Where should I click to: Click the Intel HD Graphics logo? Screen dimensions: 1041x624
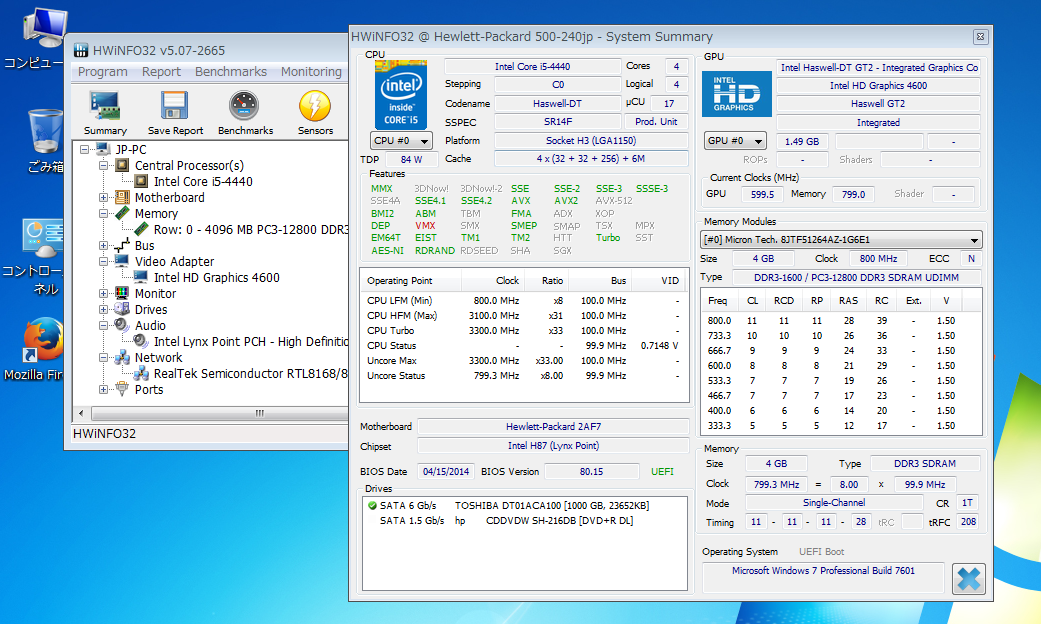tap(735, 93)
